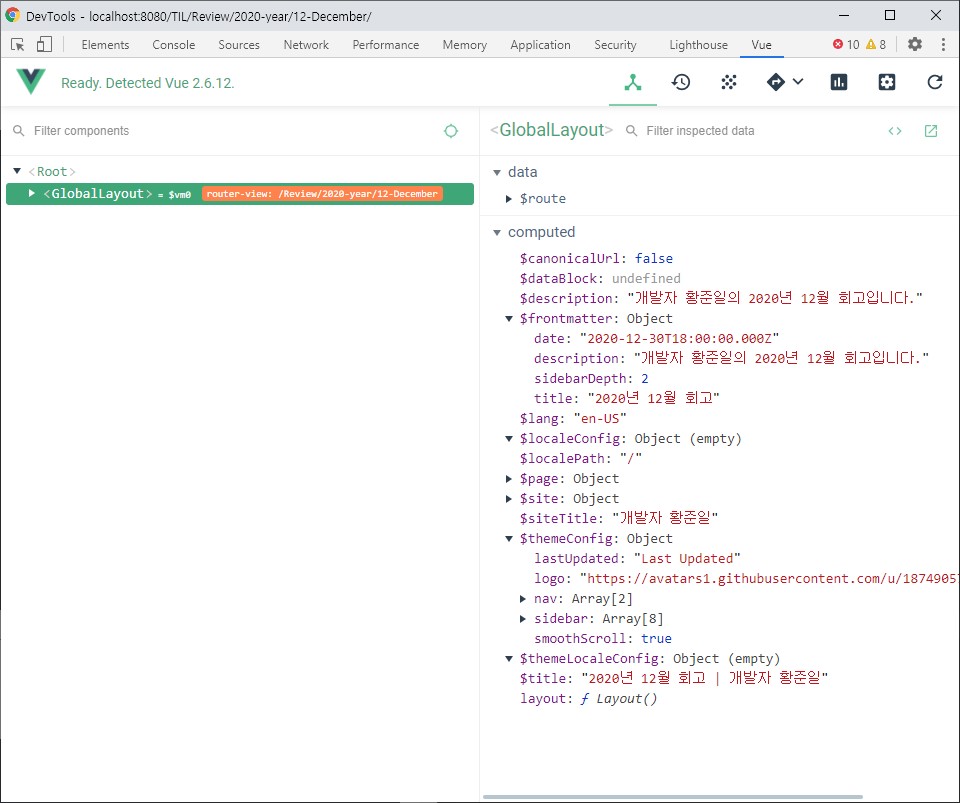Screen dimensions: 960x803
Task: Click the $siteTitle property row
Action: pyautogui.click(x=618, y=518)
